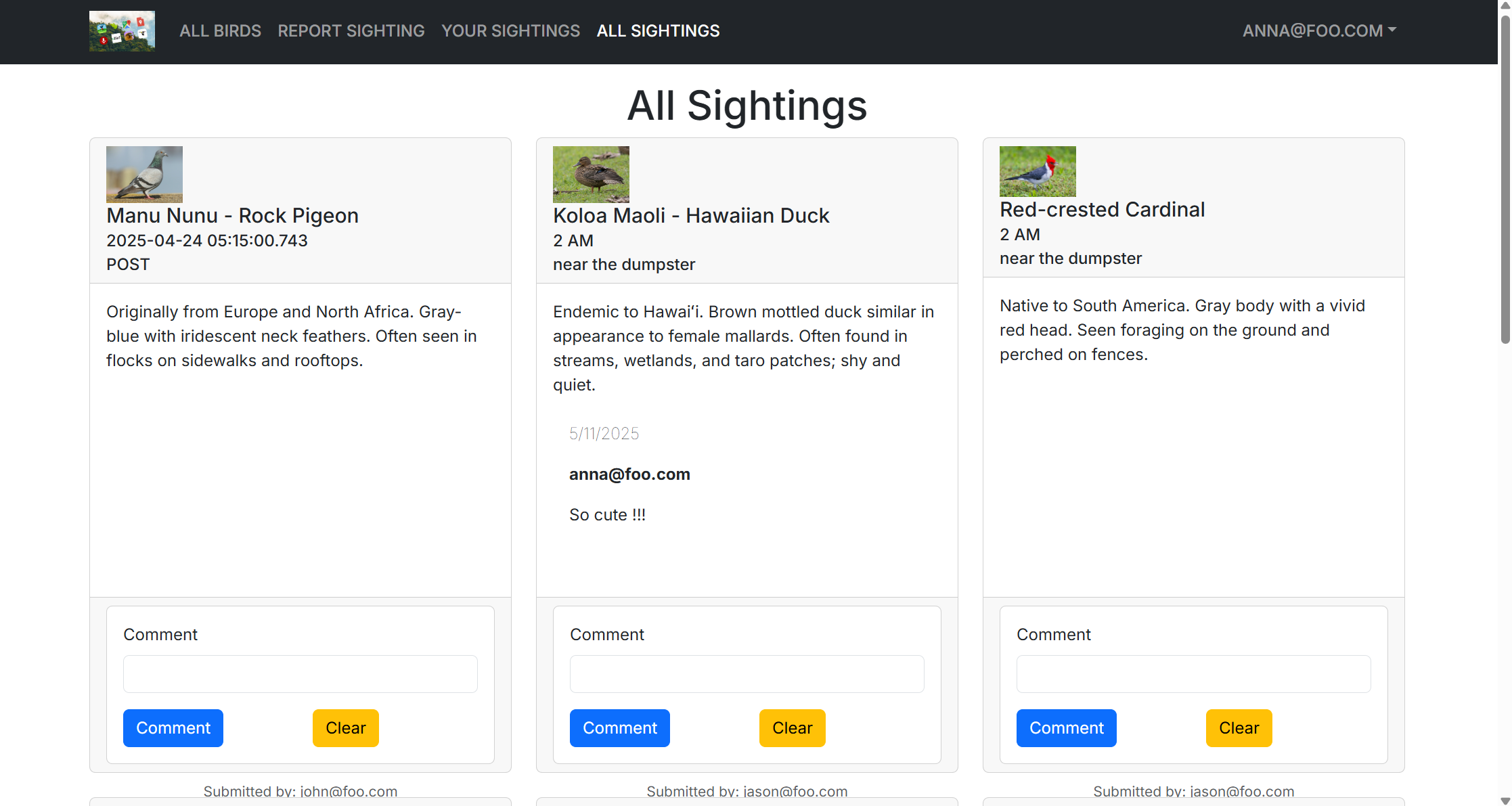Image resolution: width=1512 pixels, height=806 pixels.
Task: Click the bird app logo in navbar
Action: (122, 31)
